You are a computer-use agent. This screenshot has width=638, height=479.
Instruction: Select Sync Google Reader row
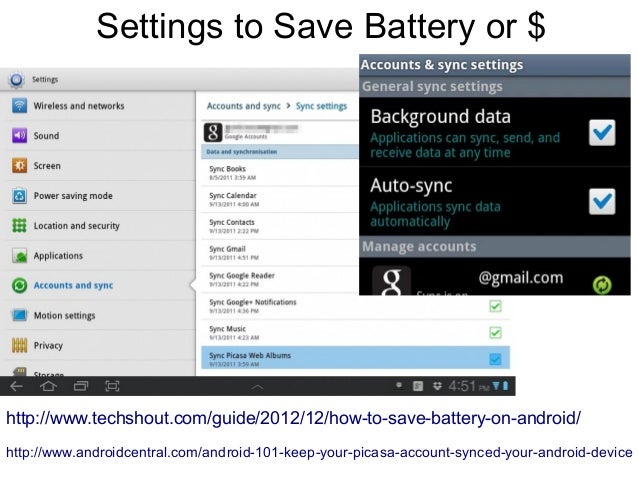pyautogui.click(x=280, y=280)
